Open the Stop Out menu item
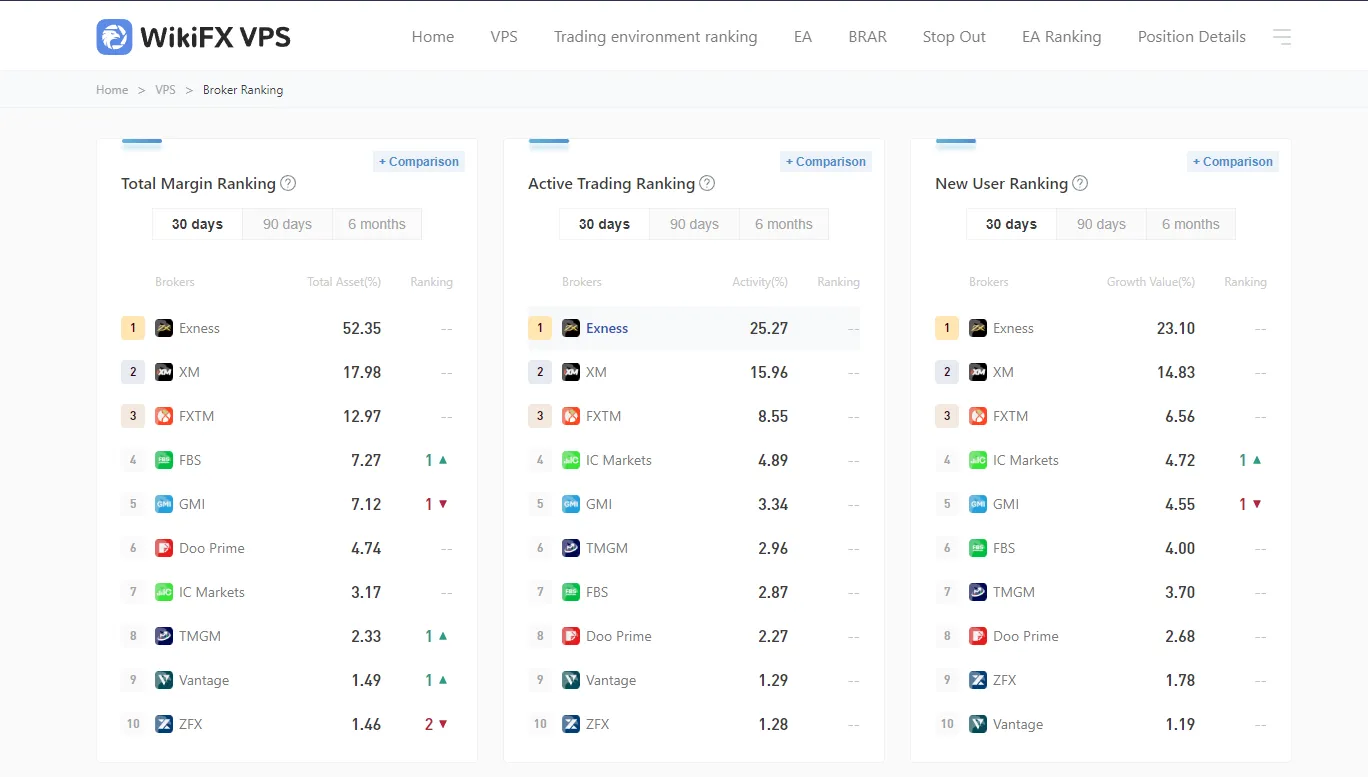This screenshot has width=1368, height=777. (x=954, y=37)
